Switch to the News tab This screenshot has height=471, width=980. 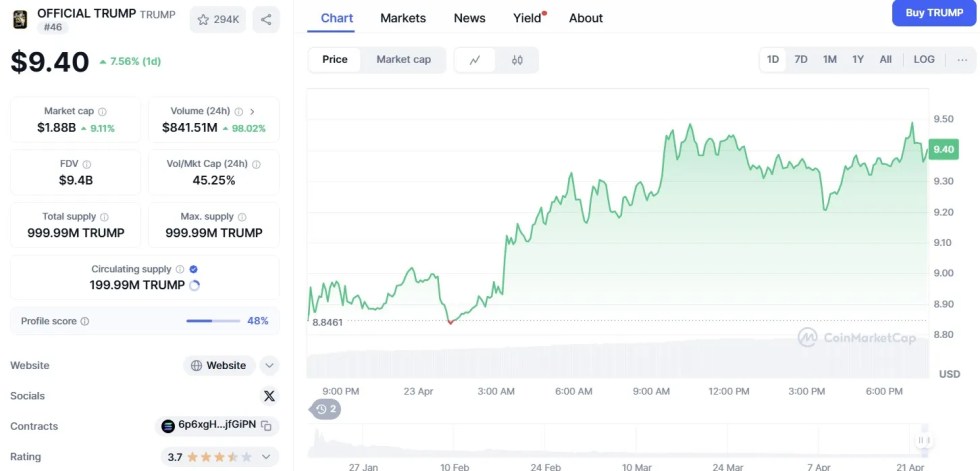coord(469,18)
